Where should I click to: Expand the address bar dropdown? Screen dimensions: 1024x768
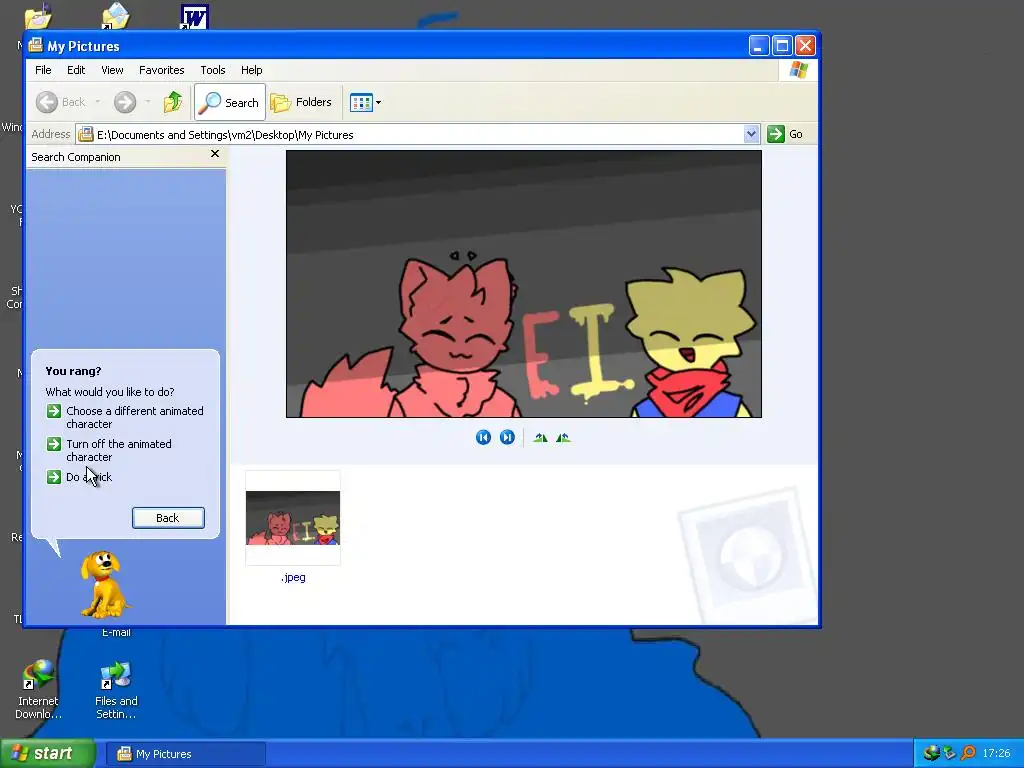(751, 134)
